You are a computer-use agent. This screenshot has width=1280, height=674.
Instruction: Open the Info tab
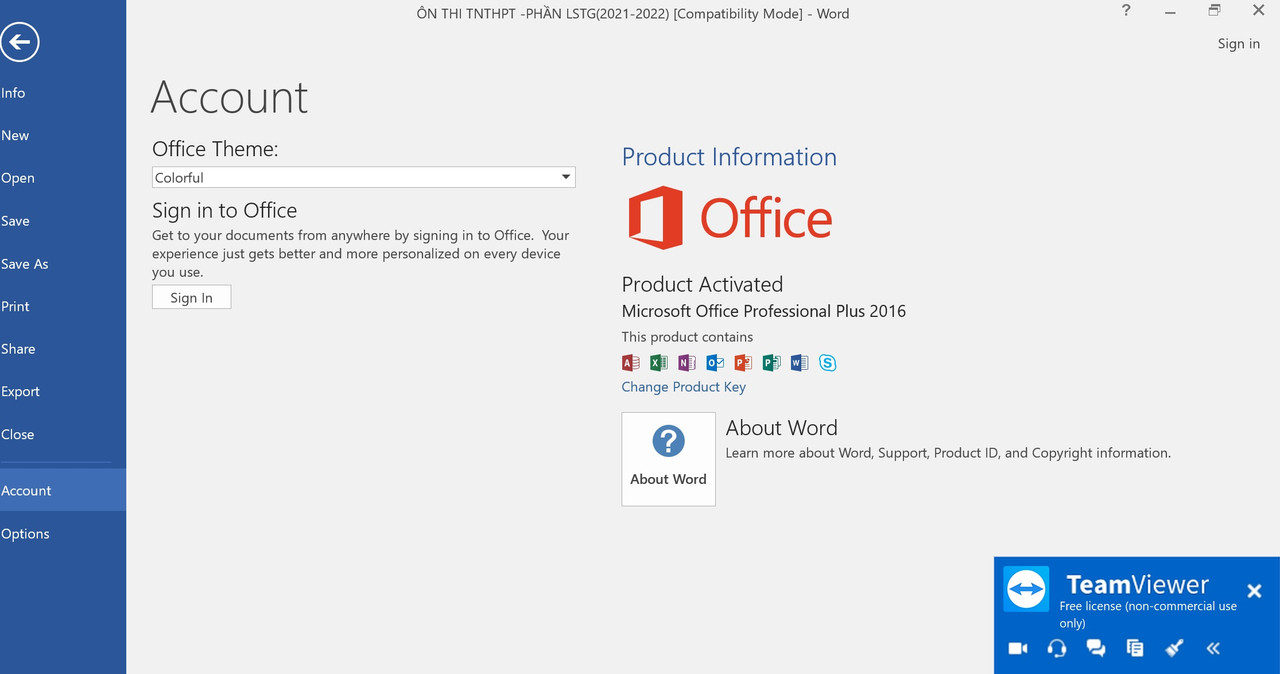click(x=63, y=93)
